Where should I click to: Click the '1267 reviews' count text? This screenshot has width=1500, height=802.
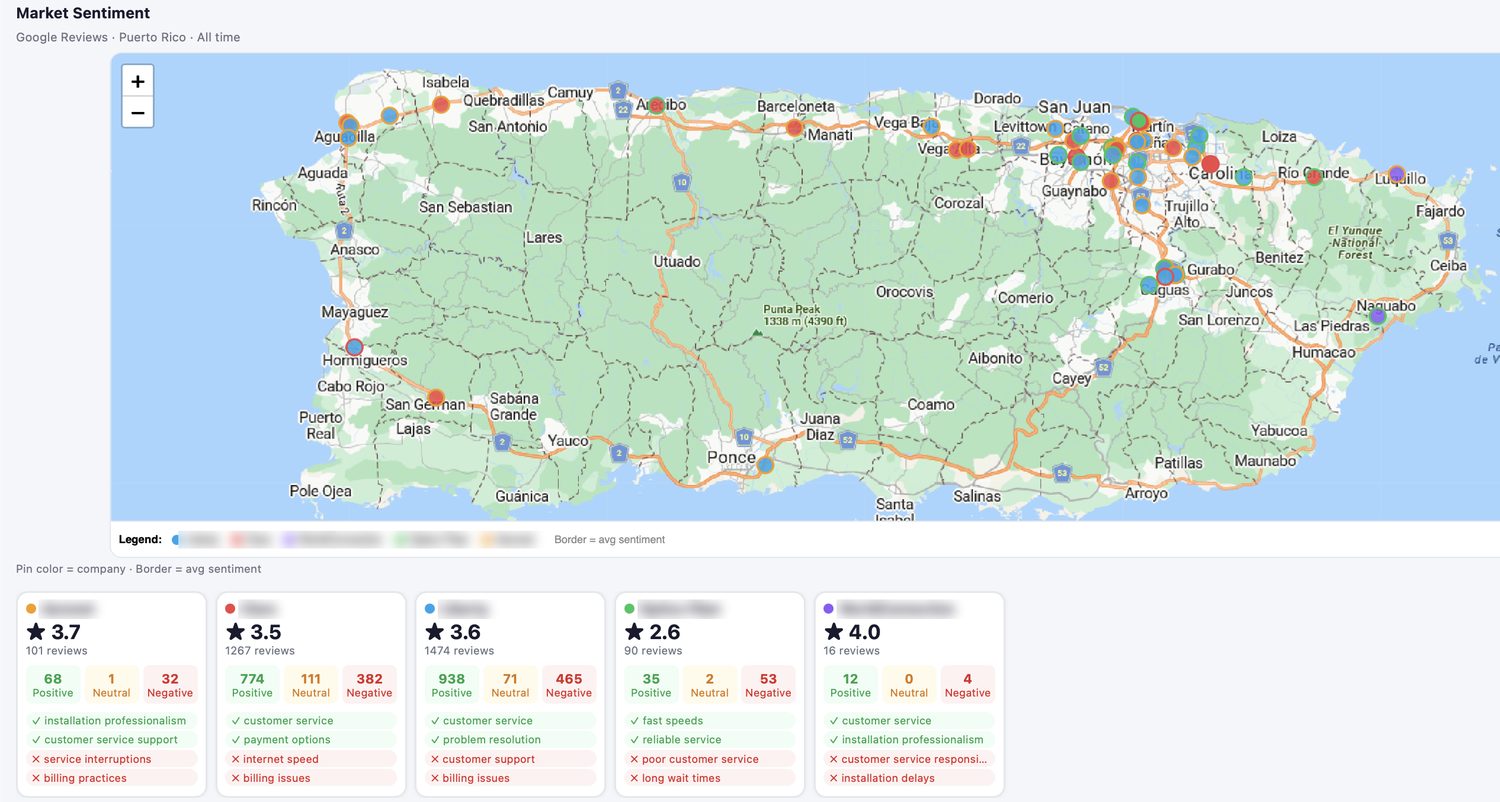pos(260,651)
